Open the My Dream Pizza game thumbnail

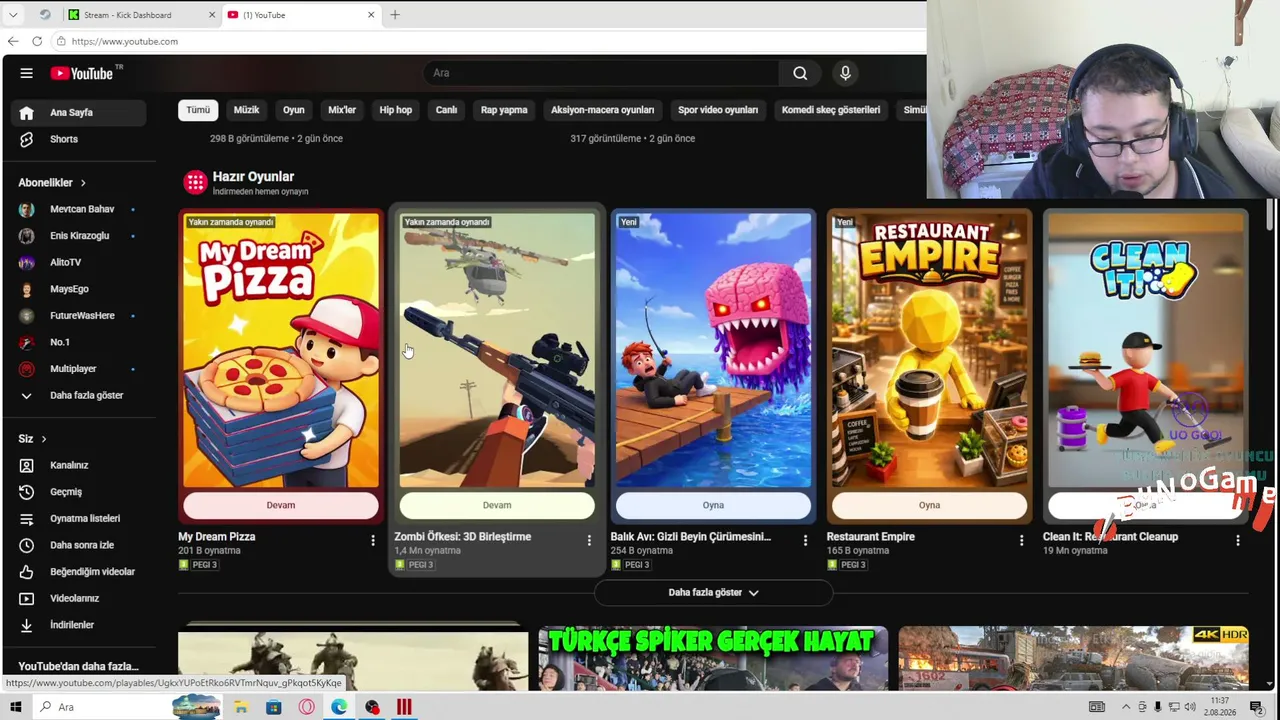click(281, 350)
